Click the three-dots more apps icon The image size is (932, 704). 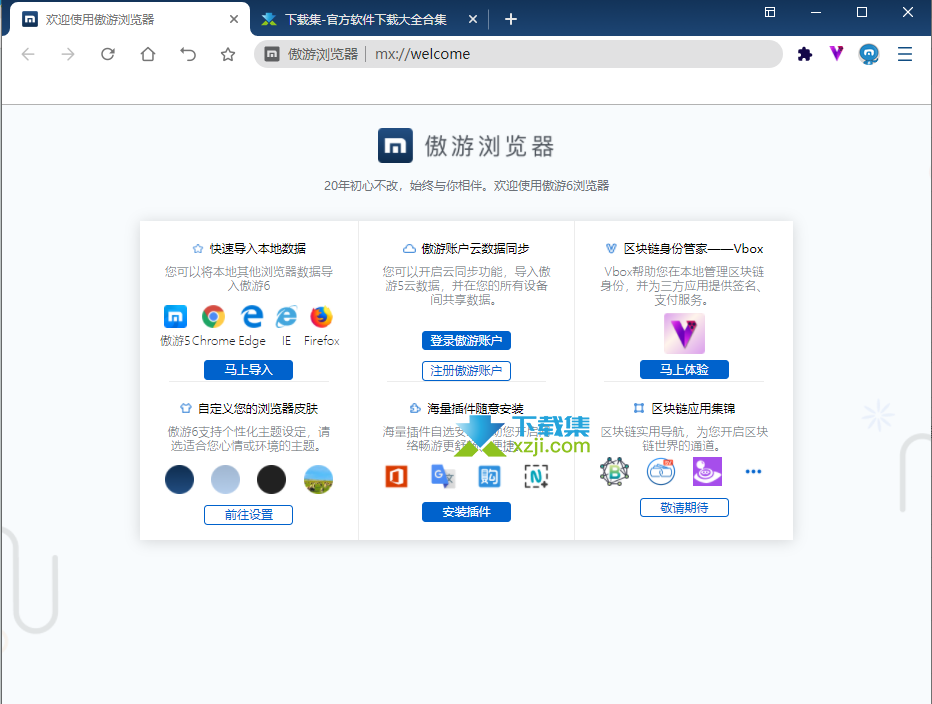[x=753, y=472]
